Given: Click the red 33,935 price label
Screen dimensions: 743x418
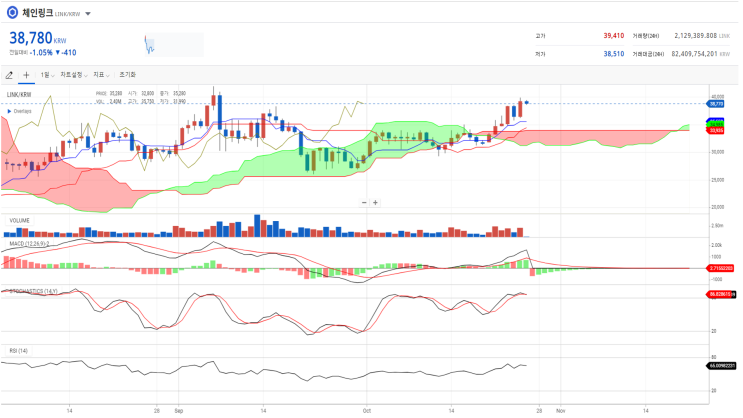Looking at the screenshot, I should pos(716,130).
